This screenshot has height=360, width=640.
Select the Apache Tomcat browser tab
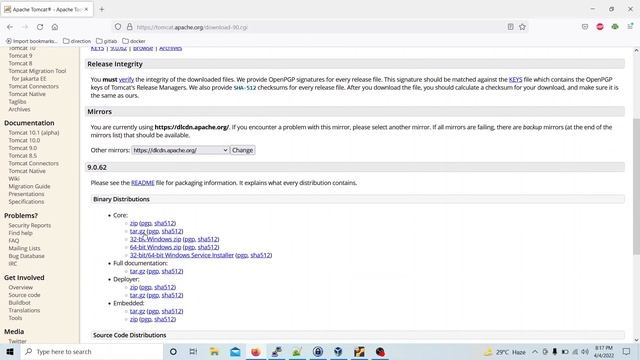[x=47, y=9]
